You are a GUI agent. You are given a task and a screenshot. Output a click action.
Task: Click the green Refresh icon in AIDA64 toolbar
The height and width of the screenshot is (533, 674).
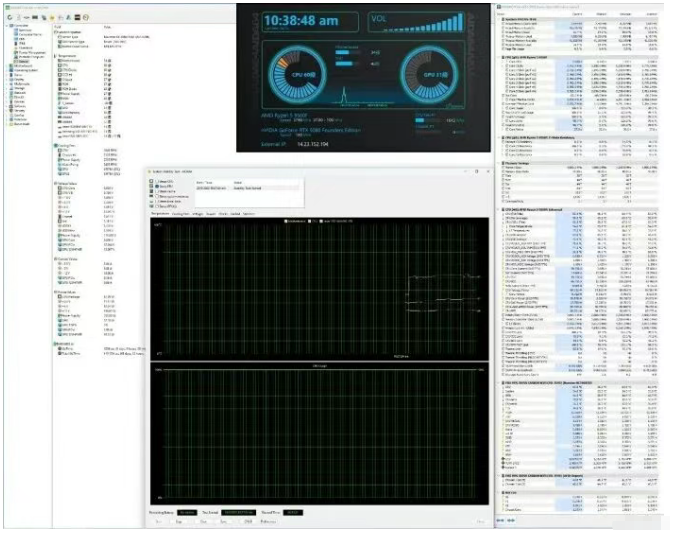coord(11,18)
